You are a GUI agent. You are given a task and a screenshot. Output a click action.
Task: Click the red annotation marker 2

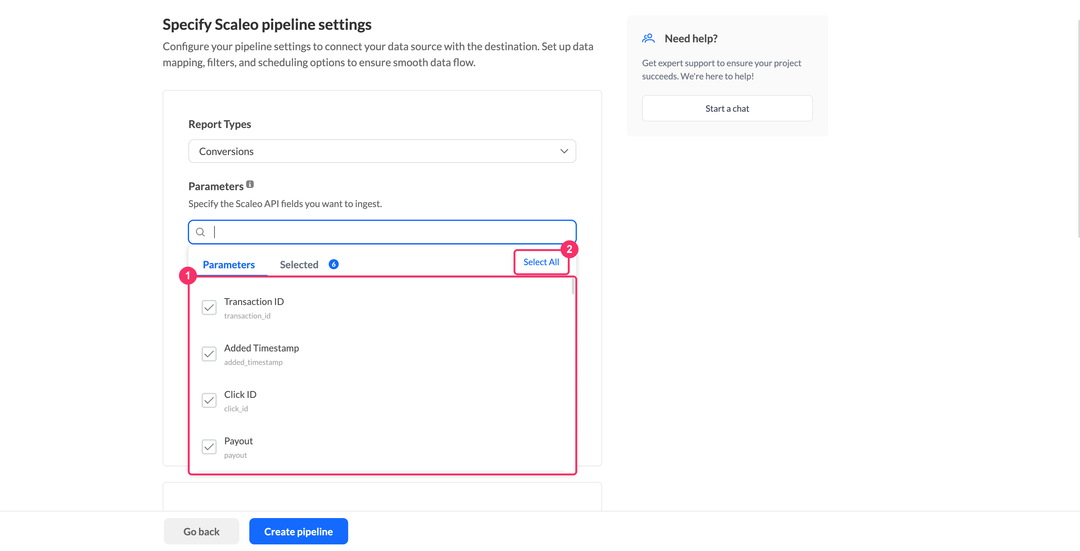click(569, 249)
